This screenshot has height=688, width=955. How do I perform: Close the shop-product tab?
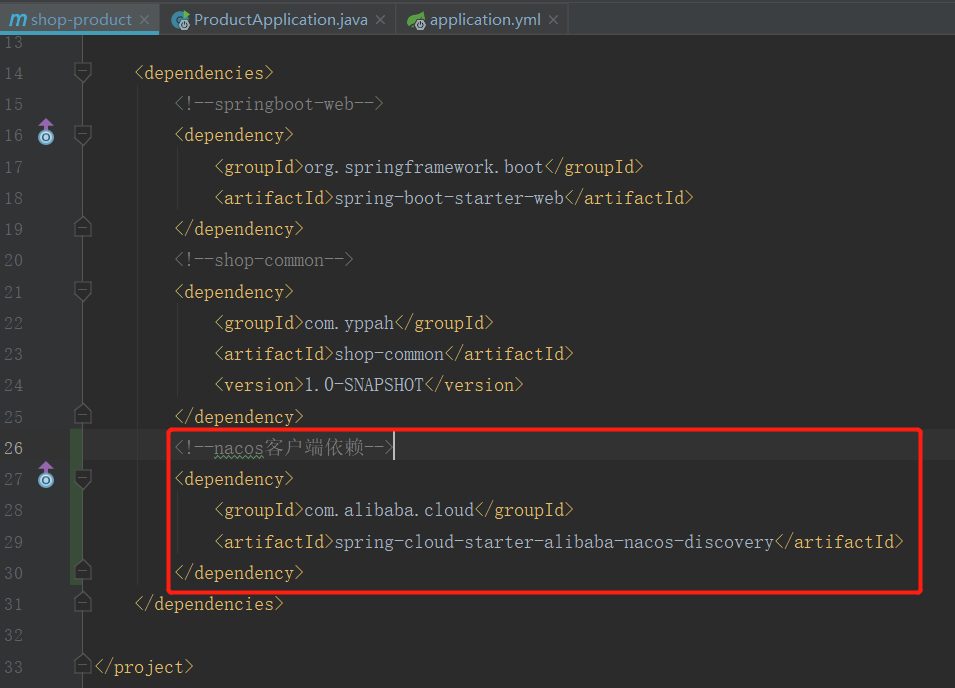144,19
